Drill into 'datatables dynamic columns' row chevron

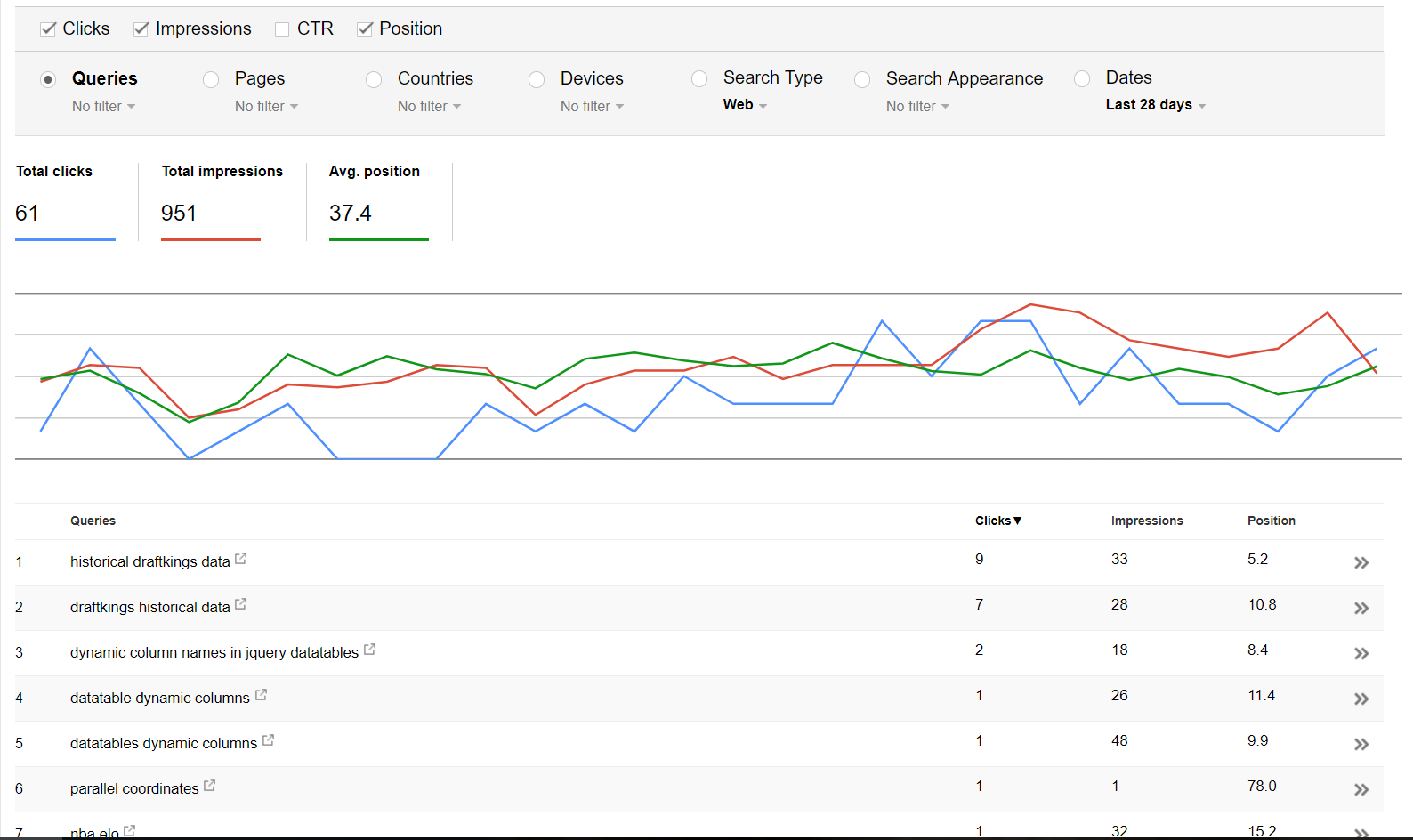(x=1361, y=745)
